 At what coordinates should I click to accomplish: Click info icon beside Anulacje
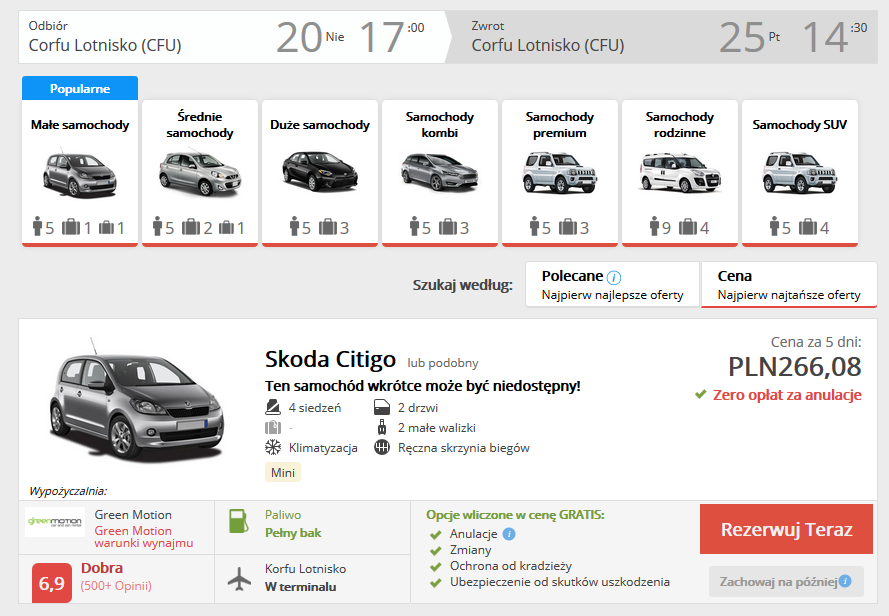coord(509,534)
